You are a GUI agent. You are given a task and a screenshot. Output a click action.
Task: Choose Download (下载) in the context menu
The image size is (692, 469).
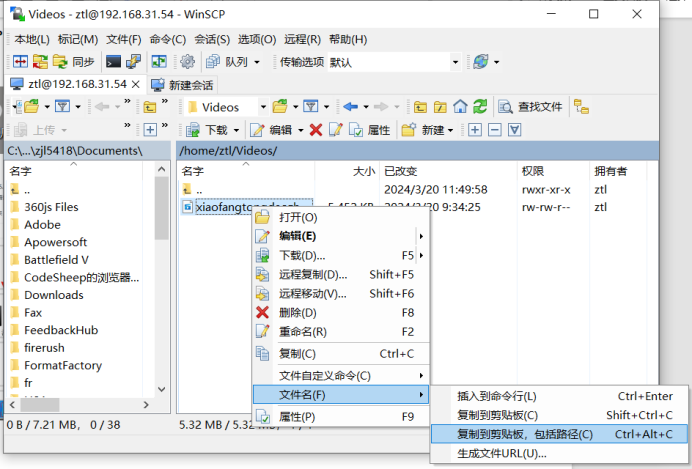[341, 255]
